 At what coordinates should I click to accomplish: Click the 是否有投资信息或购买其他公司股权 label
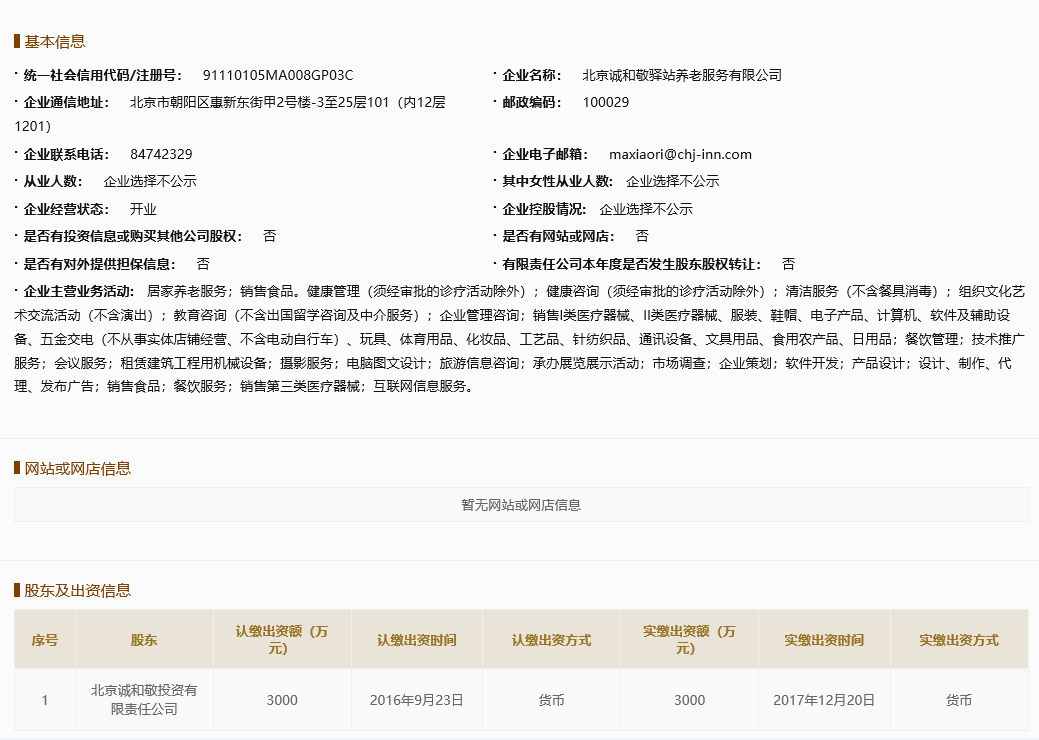(x=133, y=237)
